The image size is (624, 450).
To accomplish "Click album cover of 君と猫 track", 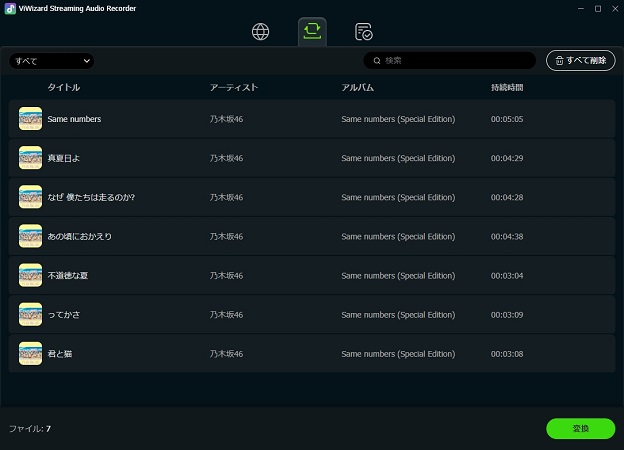I will click(30, 353).
